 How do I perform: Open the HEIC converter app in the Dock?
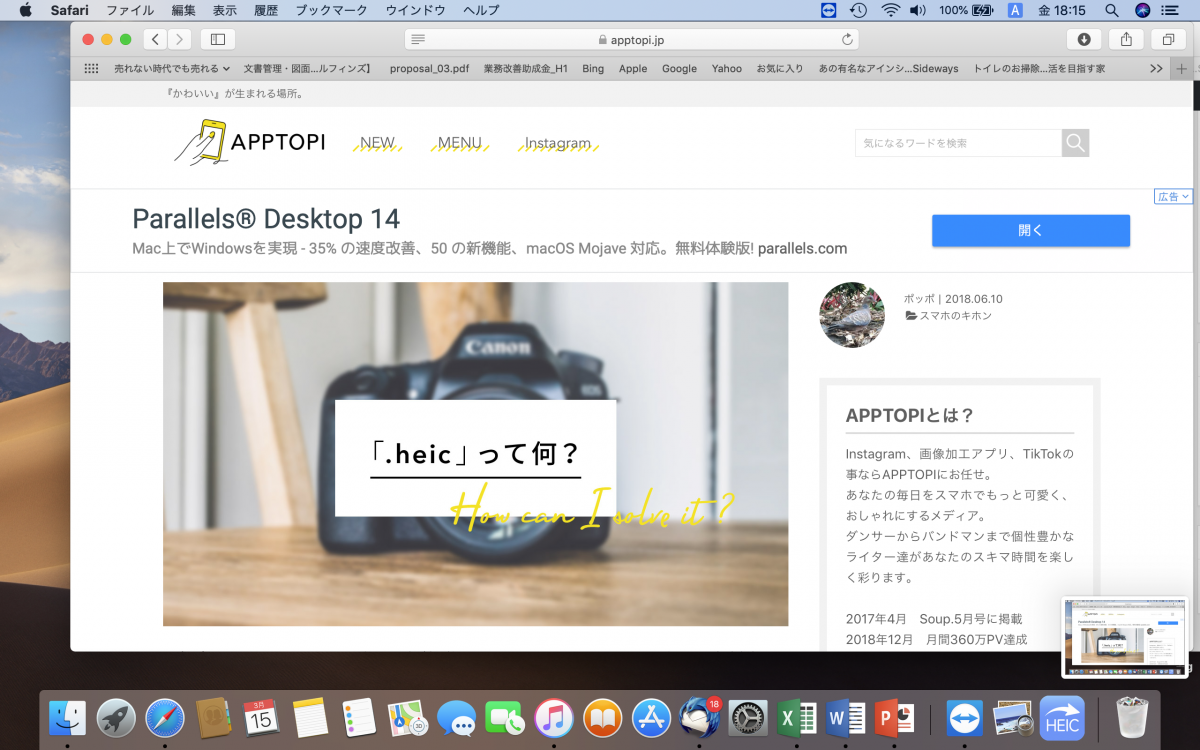point(1062,718)
